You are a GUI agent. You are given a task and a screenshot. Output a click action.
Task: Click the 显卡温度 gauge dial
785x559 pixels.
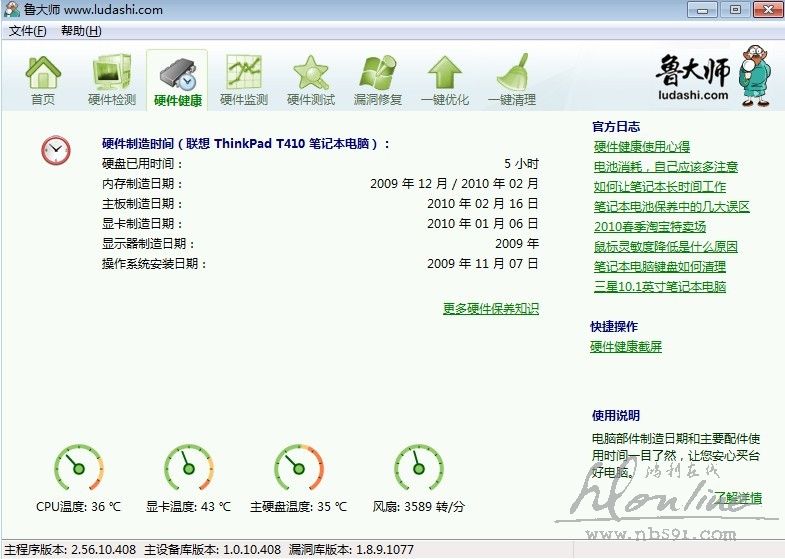(189, 467)
